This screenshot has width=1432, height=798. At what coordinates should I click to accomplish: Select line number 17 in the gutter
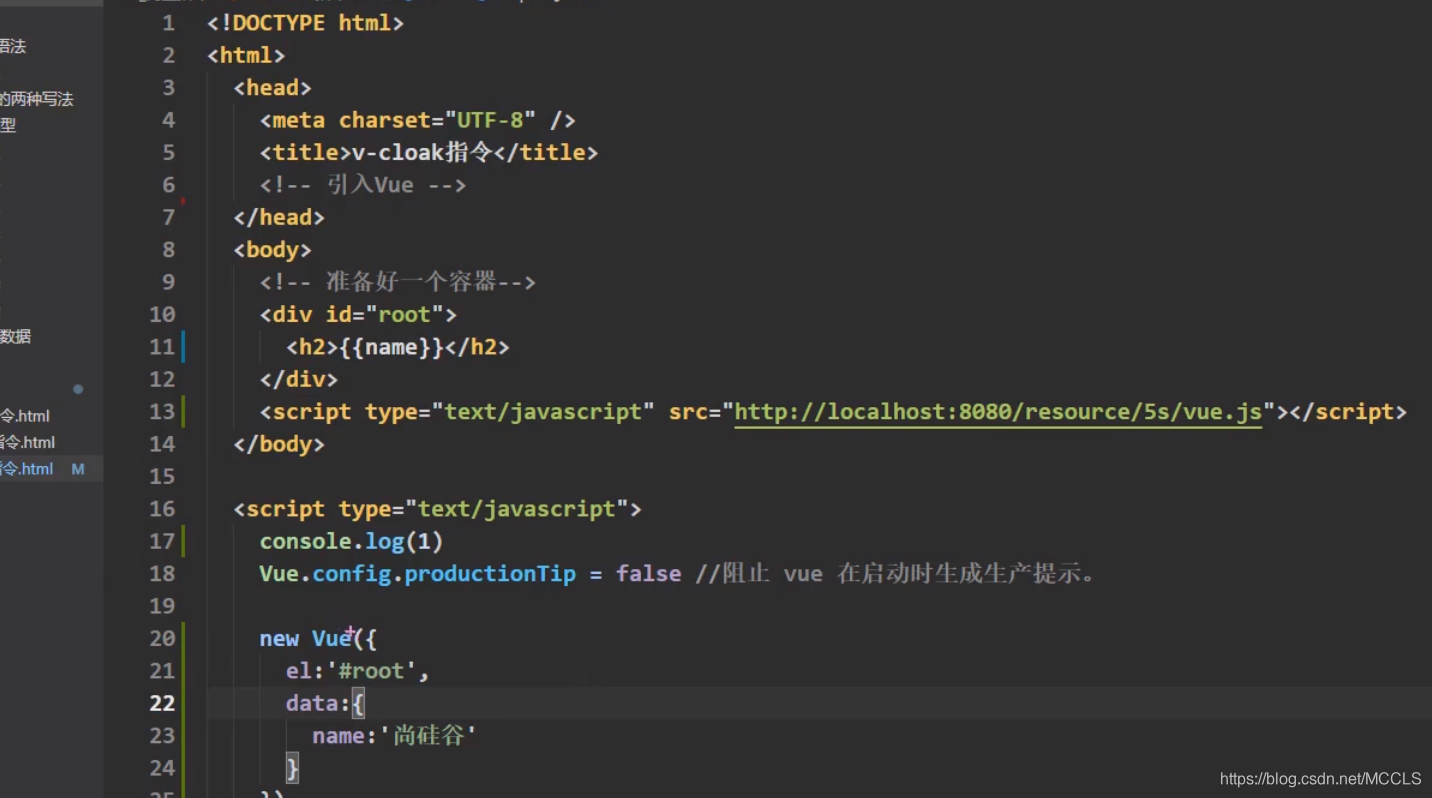click(x=162, y=541)
